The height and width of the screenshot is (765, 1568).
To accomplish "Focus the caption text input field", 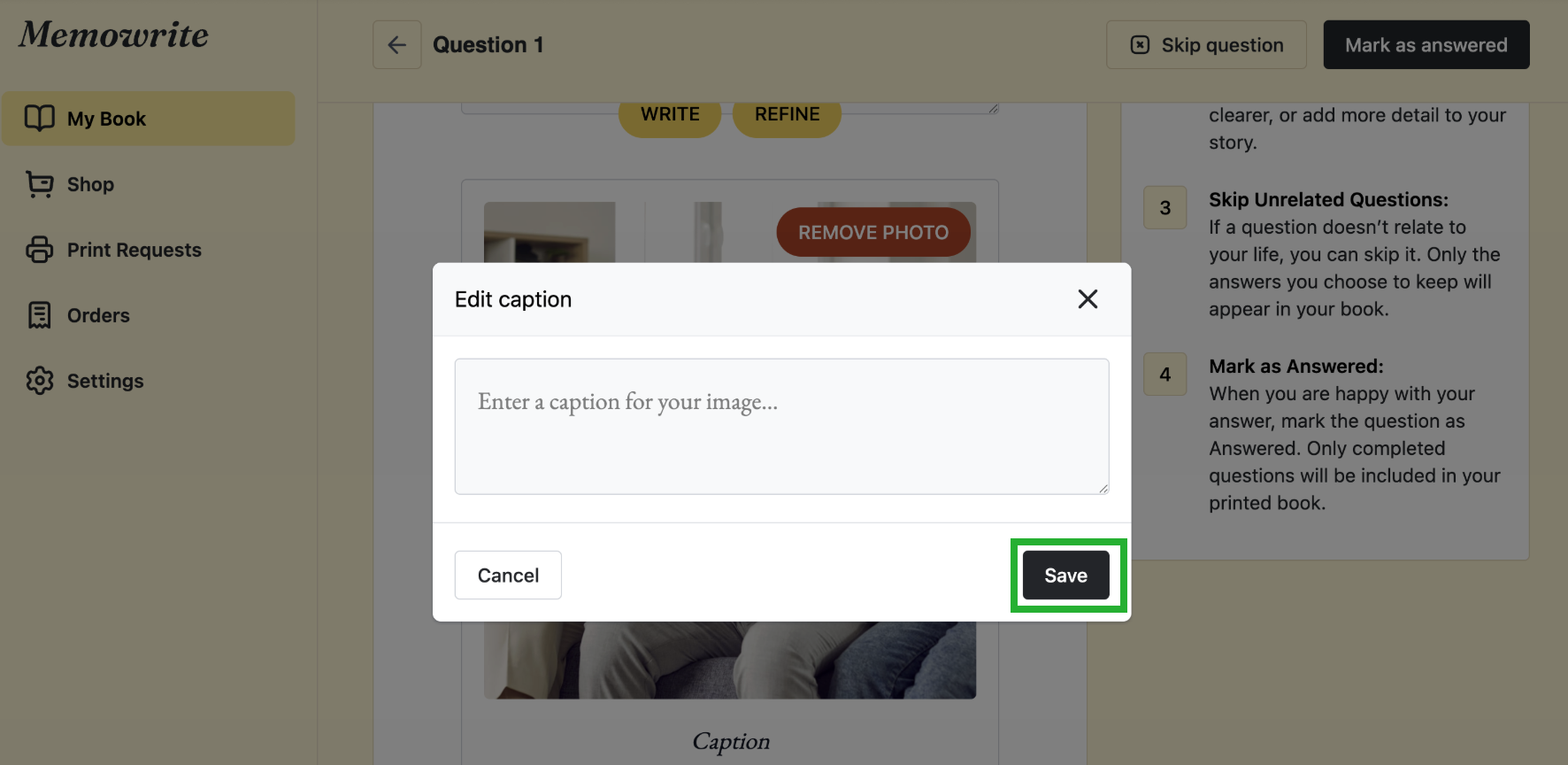I will [781, 426].
